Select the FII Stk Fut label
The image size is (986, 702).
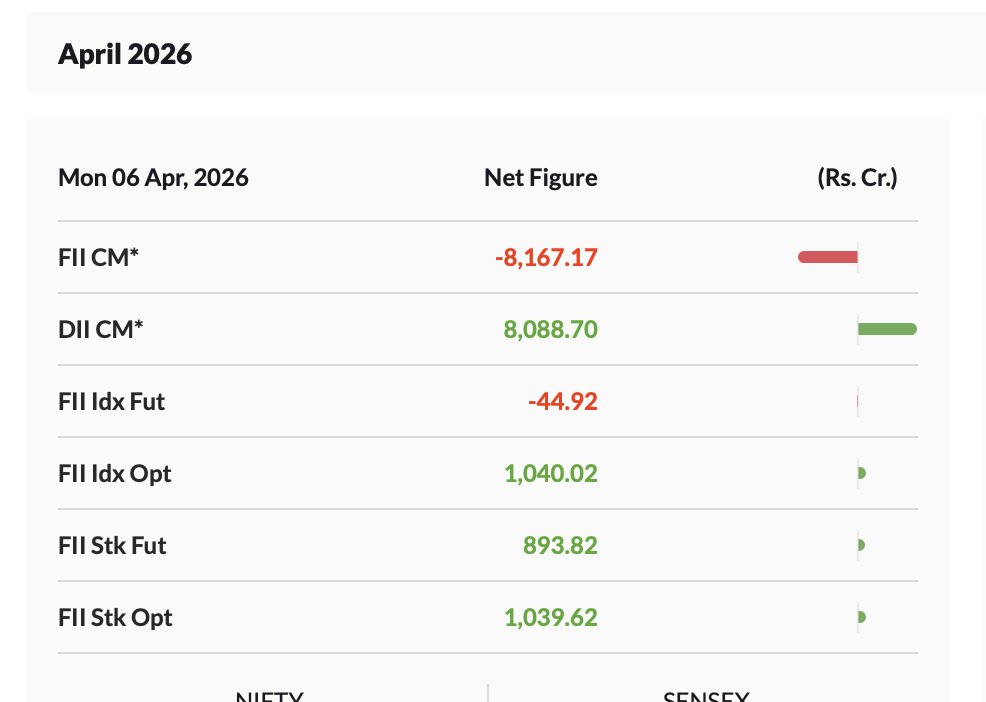(112, 545)
